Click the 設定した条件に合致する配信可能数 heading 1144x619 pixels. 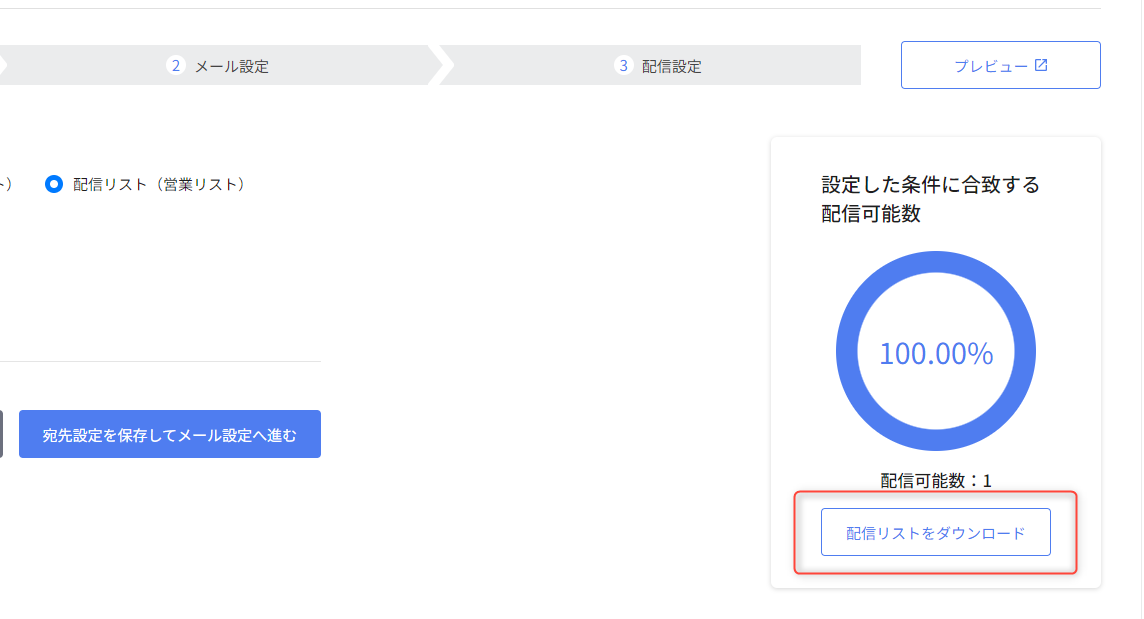(x=930, y=199)
